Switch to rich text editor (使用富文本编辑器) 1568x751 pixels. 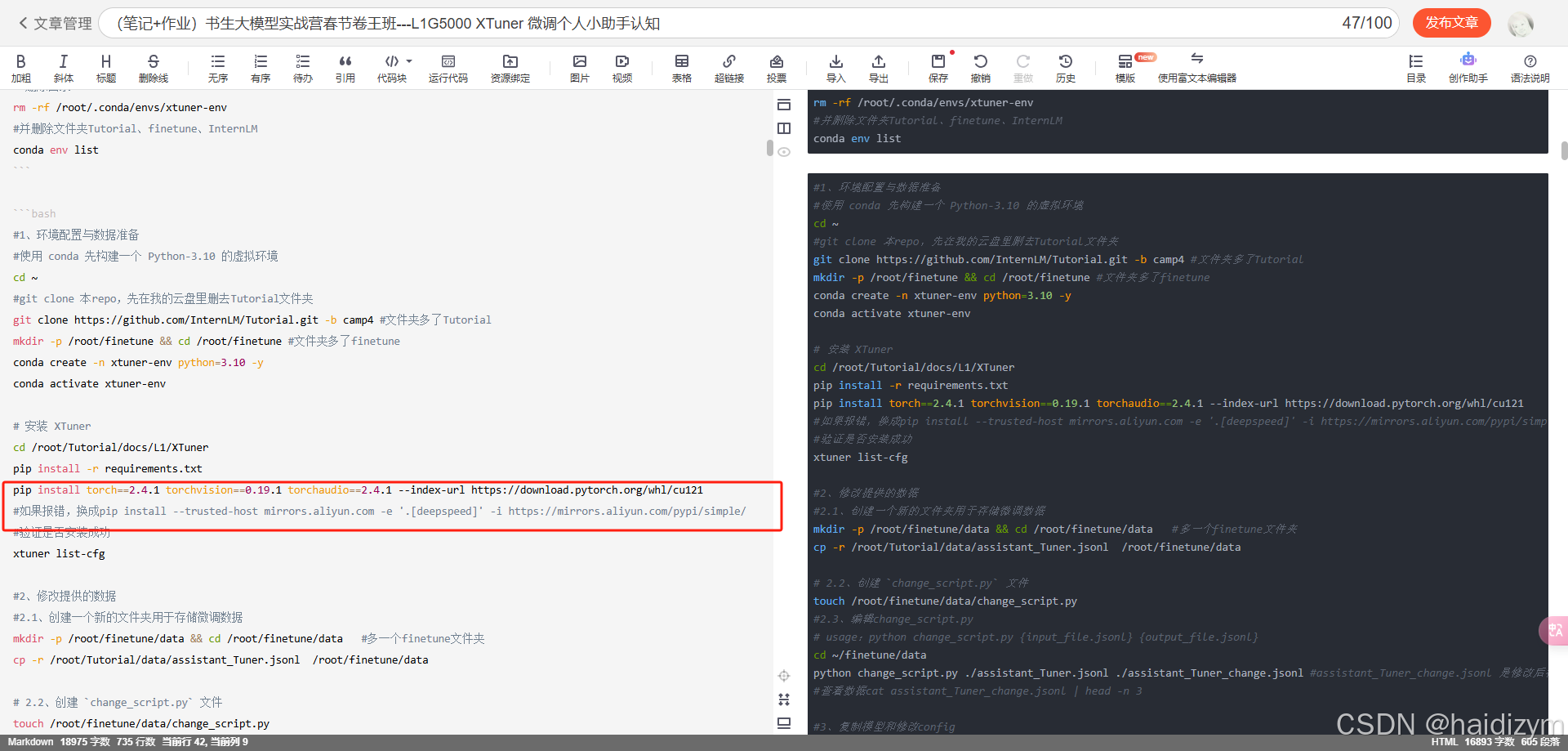tap(1197, 68)
